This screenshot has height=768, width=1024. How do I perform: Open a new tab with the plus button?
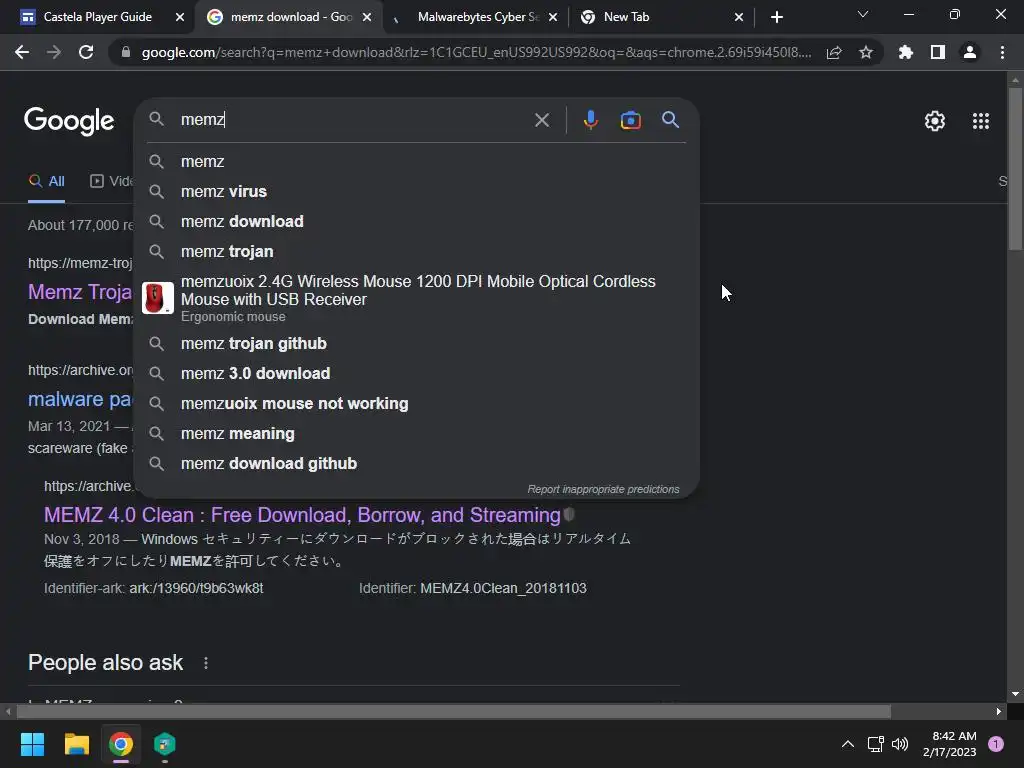pos(776,17)
